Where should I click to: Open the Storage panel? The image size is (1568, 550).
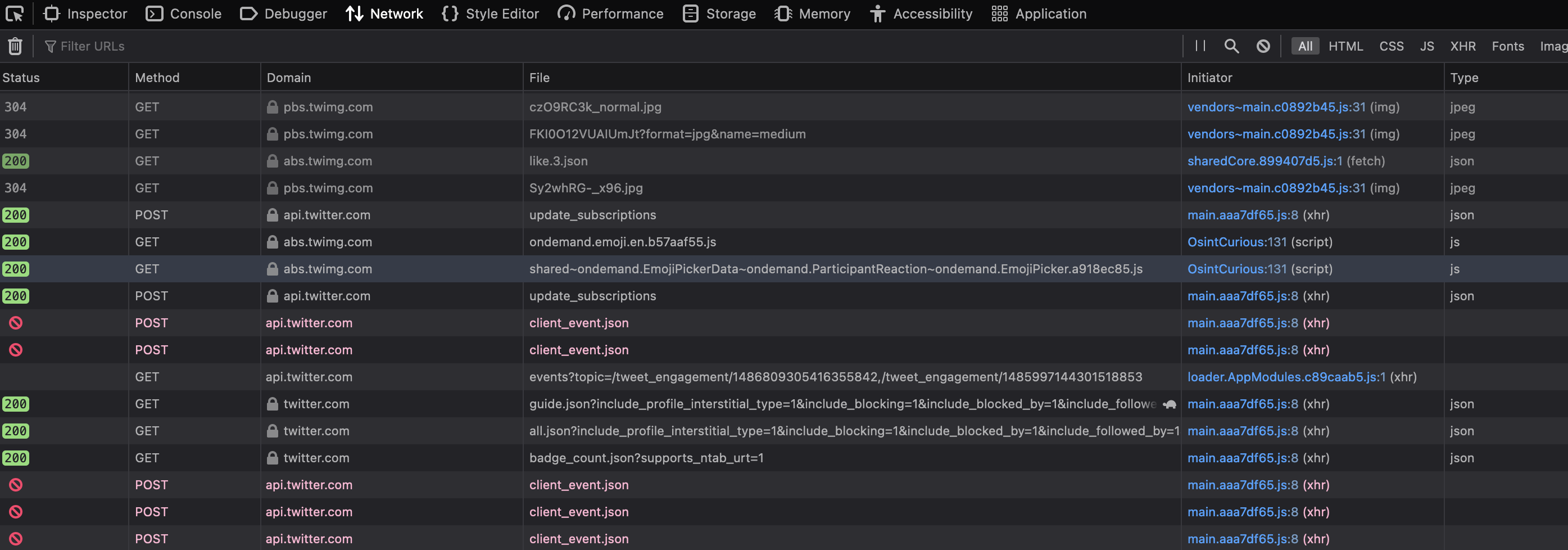[x=719, y=13]
